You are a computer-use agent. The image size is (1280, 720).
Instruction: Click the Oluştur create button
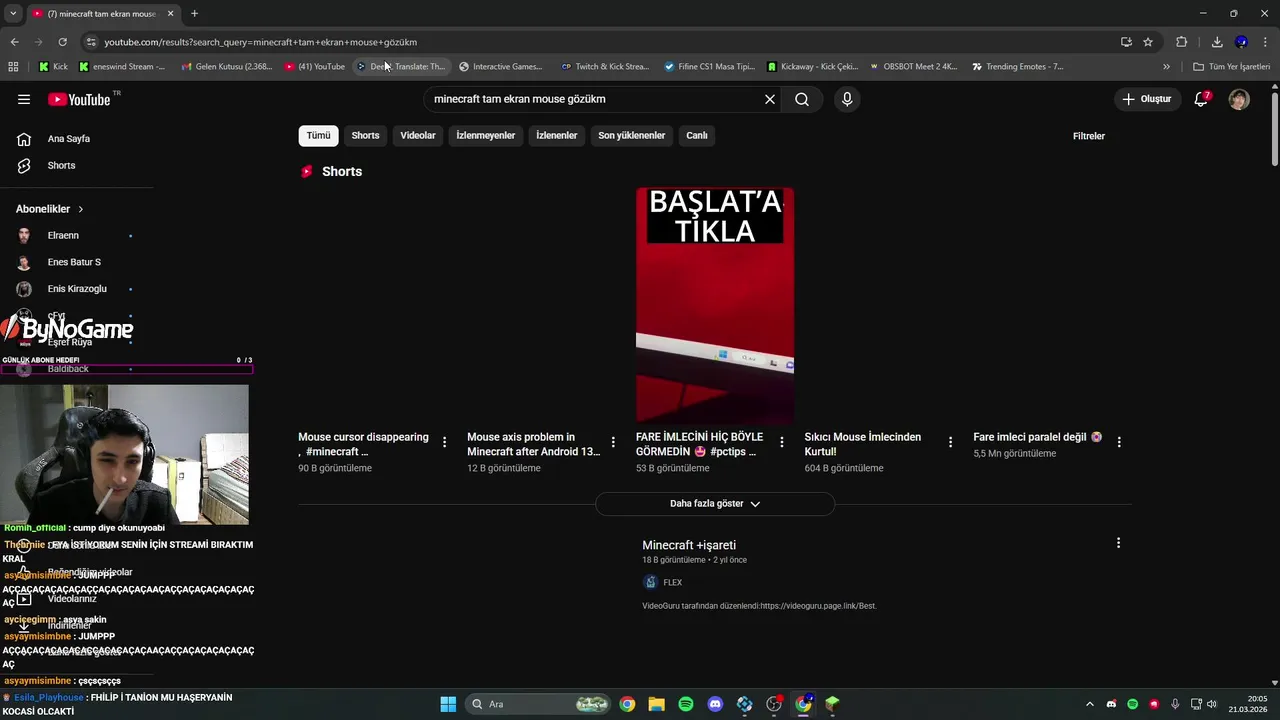[1146, 99]
